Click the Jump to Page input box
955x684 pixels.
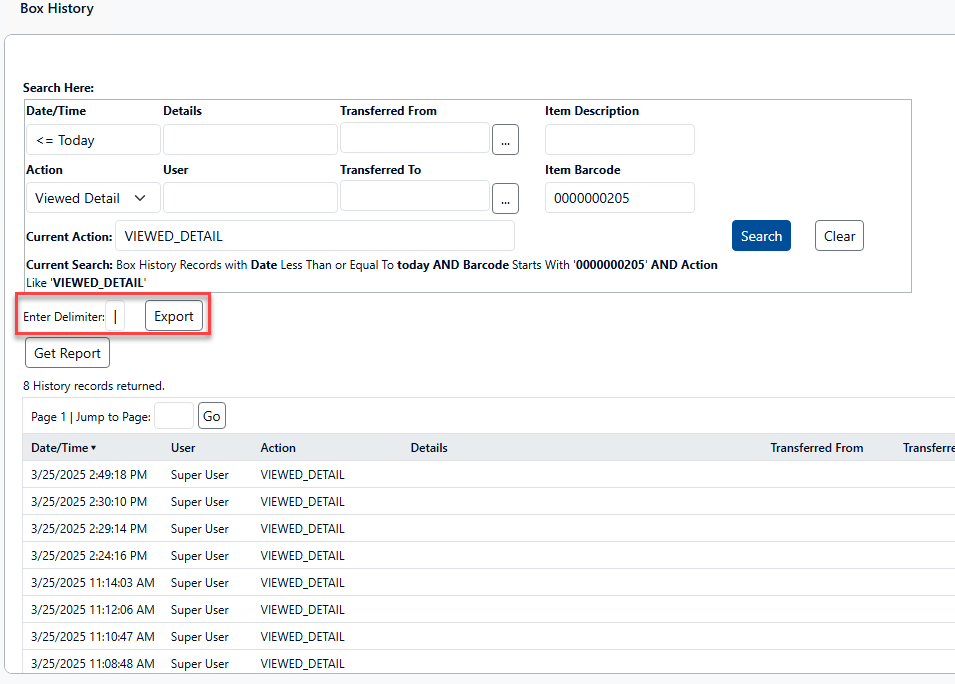click(x=174, y=416)
